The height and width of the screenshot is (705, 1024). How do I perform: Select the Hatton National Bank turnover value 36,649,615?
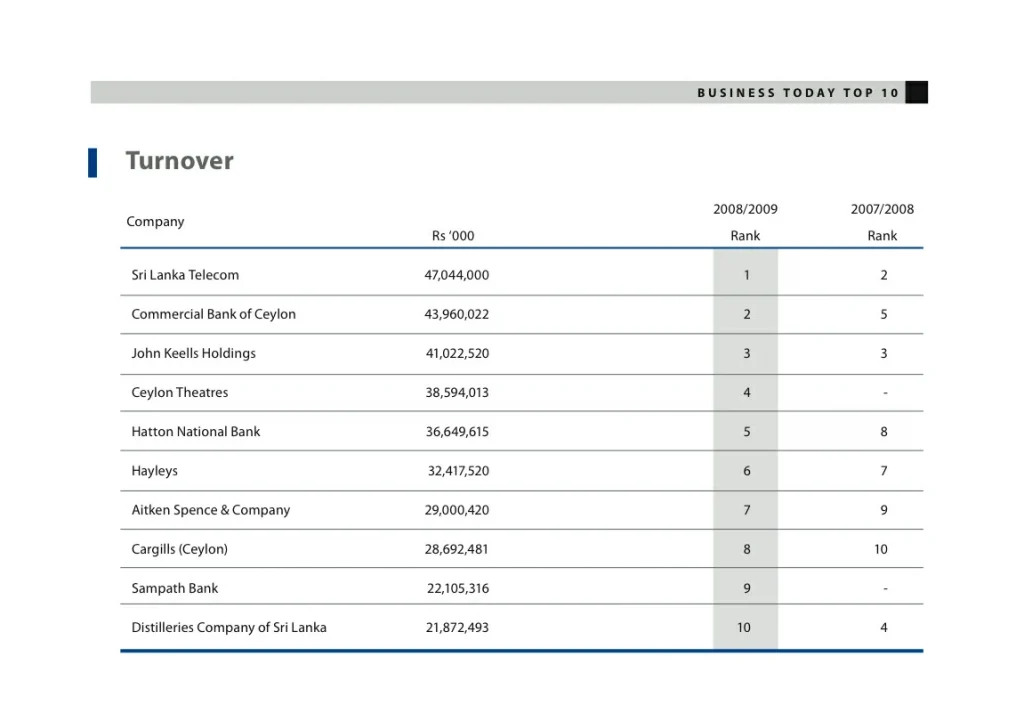pyautogui.click(x=457, y=432)
